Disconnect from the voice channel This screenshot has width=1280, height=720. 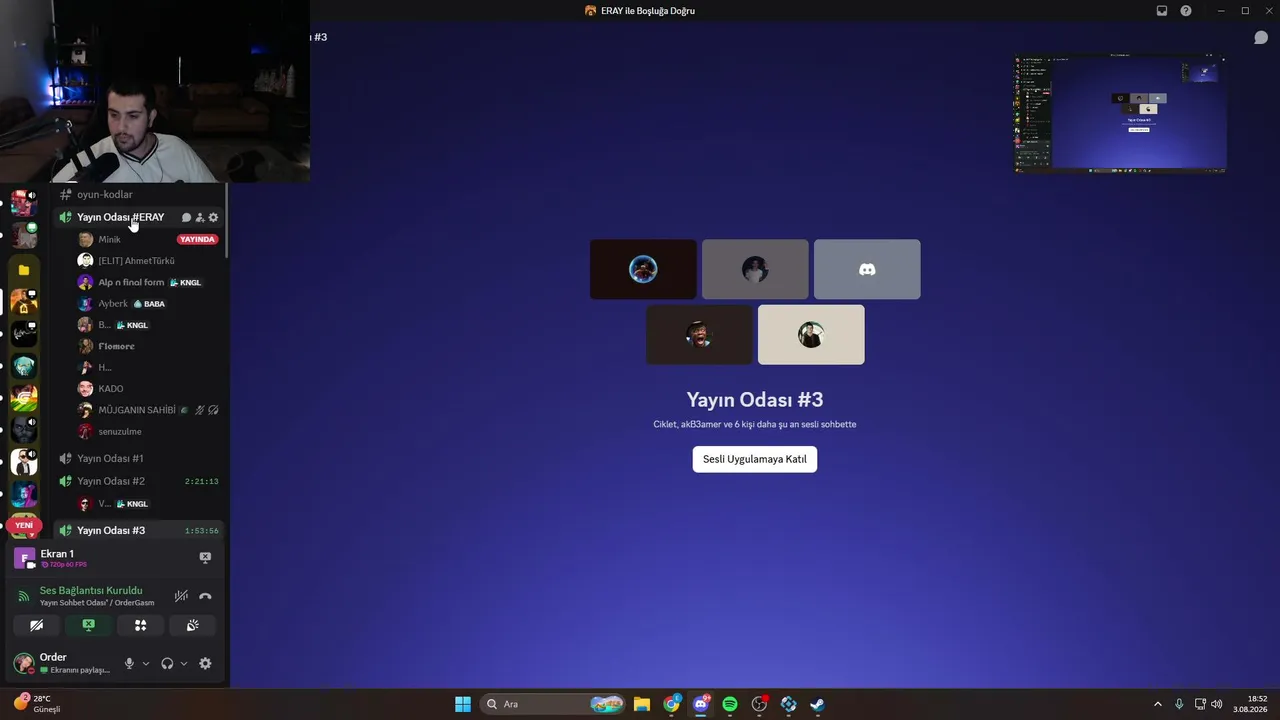click(205, 596)
